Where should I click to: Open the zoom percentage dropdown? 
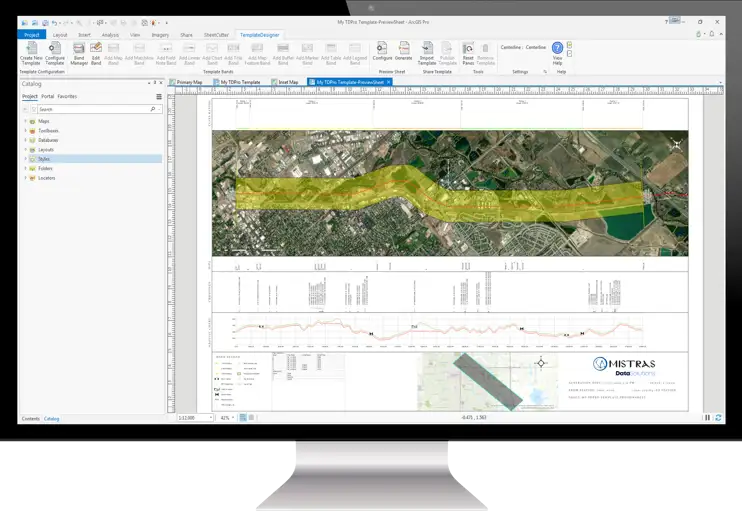coord(233,418)
